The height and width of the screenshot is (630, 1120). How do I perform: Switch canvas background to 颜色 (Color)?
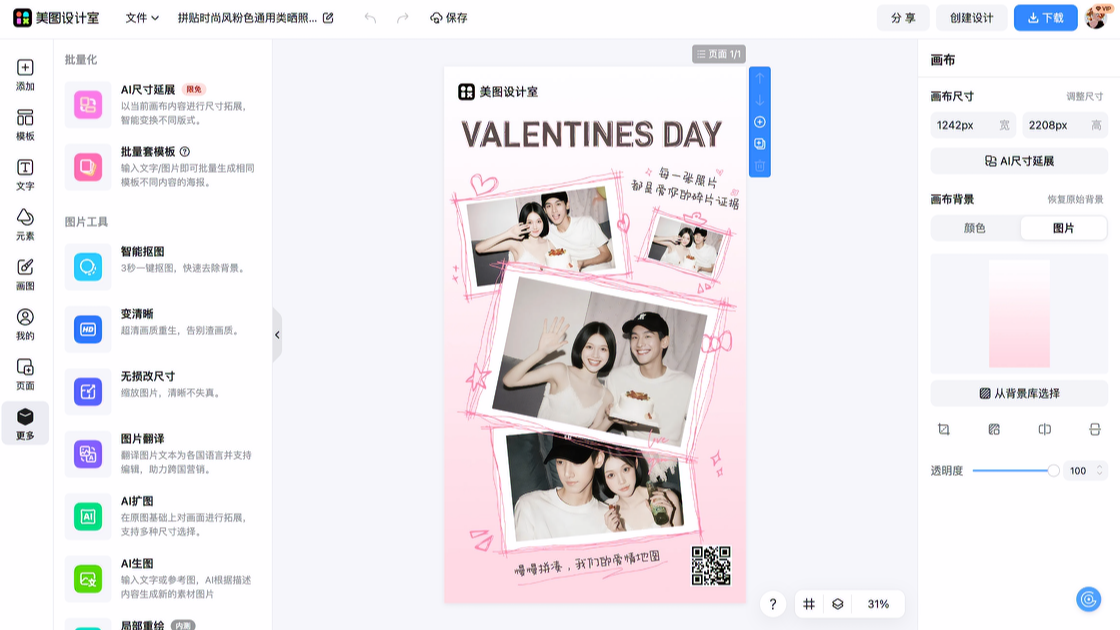(974, 228)
